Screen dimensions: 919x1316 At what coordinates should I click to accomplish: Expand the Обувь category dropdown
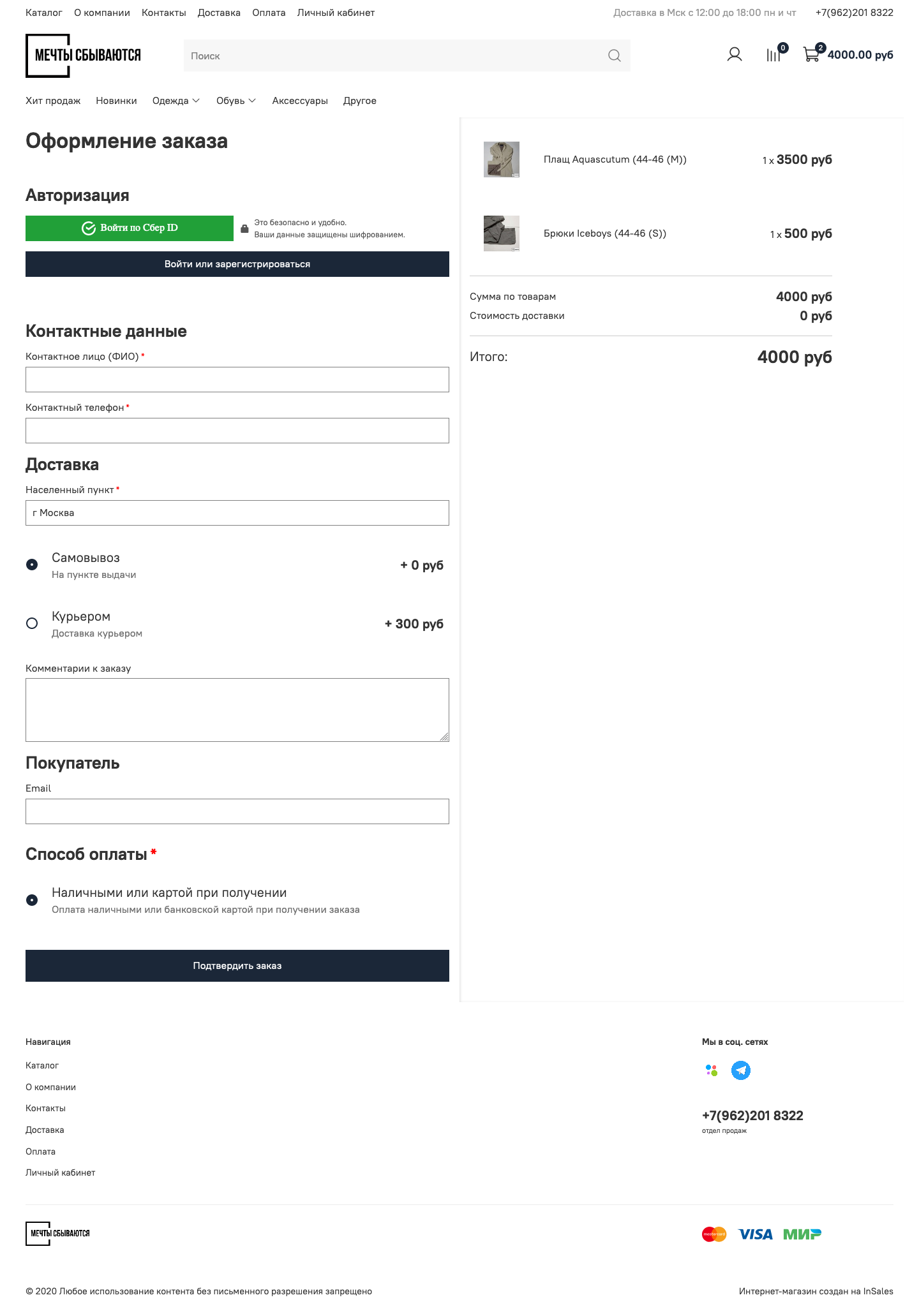pyautogui.click(x=235, y=101)
